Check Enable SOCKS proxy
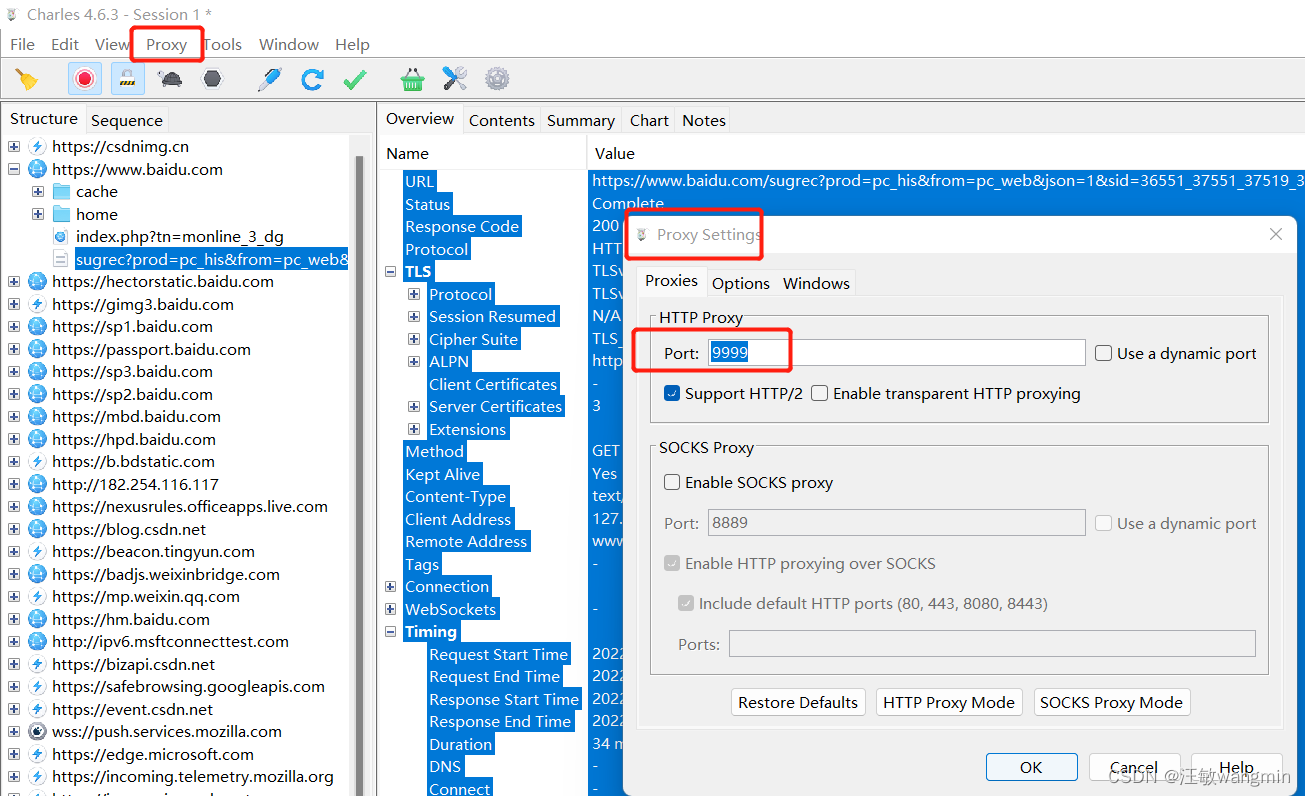The image size is (1305, 796). coord(672,482)
